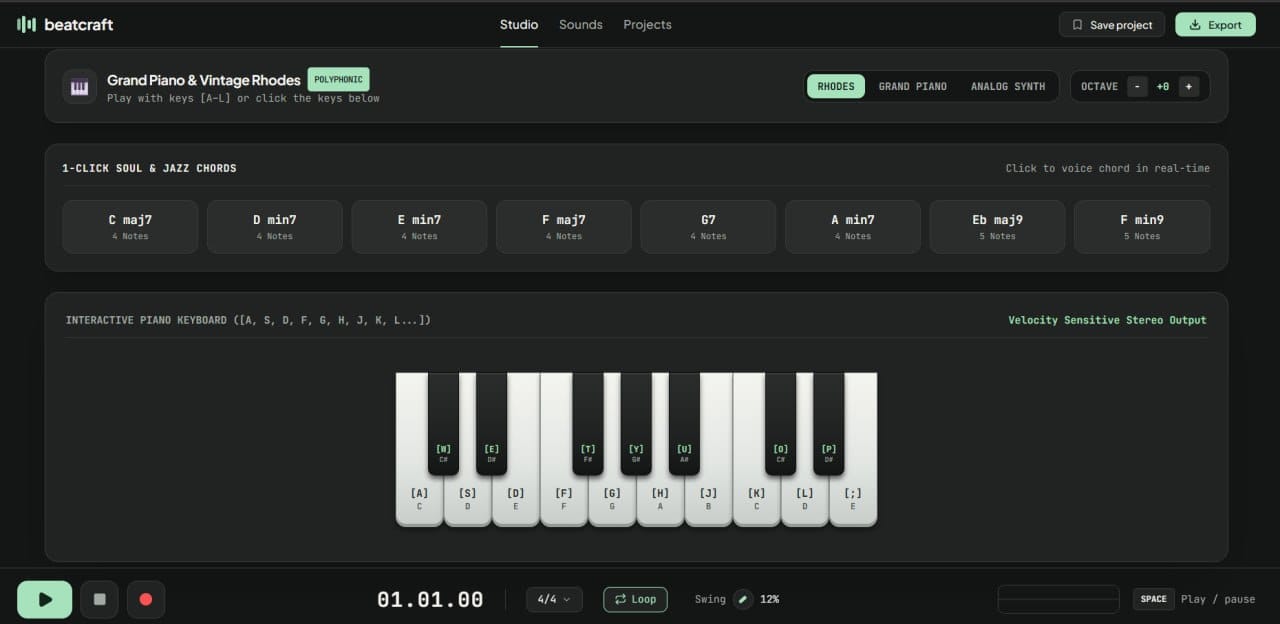The height and width of the screenshot is (624, 1280).
Task: Open the Sounds tab
Action: tap(581, 24)
